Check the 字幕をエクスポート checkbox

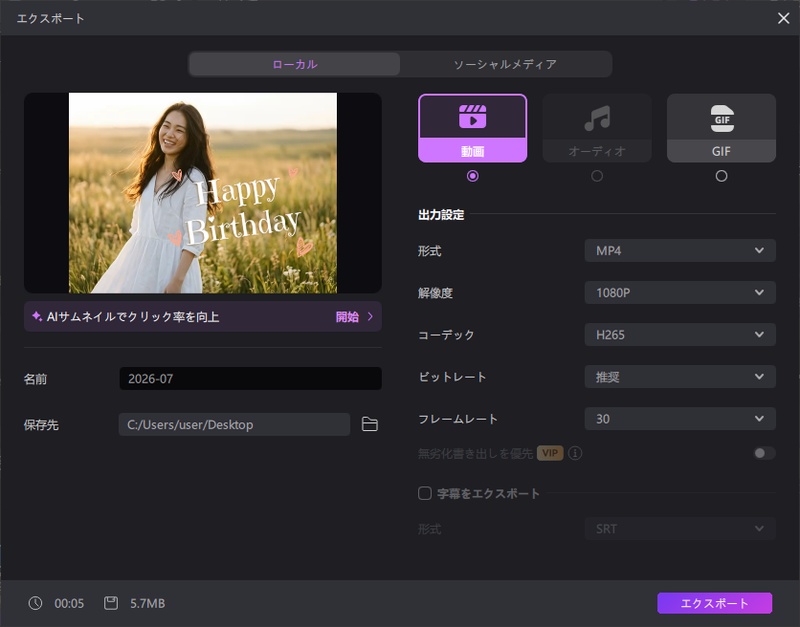[x=424, y=493]
